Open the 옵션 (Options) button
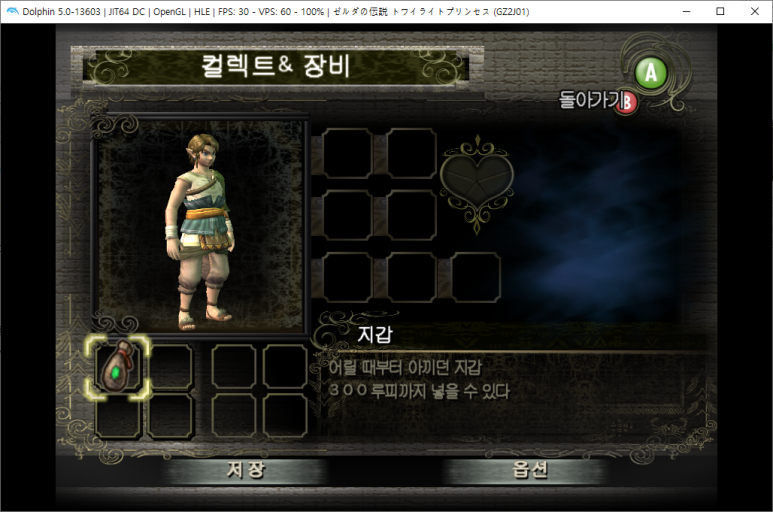The image size is (773, 512). (x=530, y=470)
